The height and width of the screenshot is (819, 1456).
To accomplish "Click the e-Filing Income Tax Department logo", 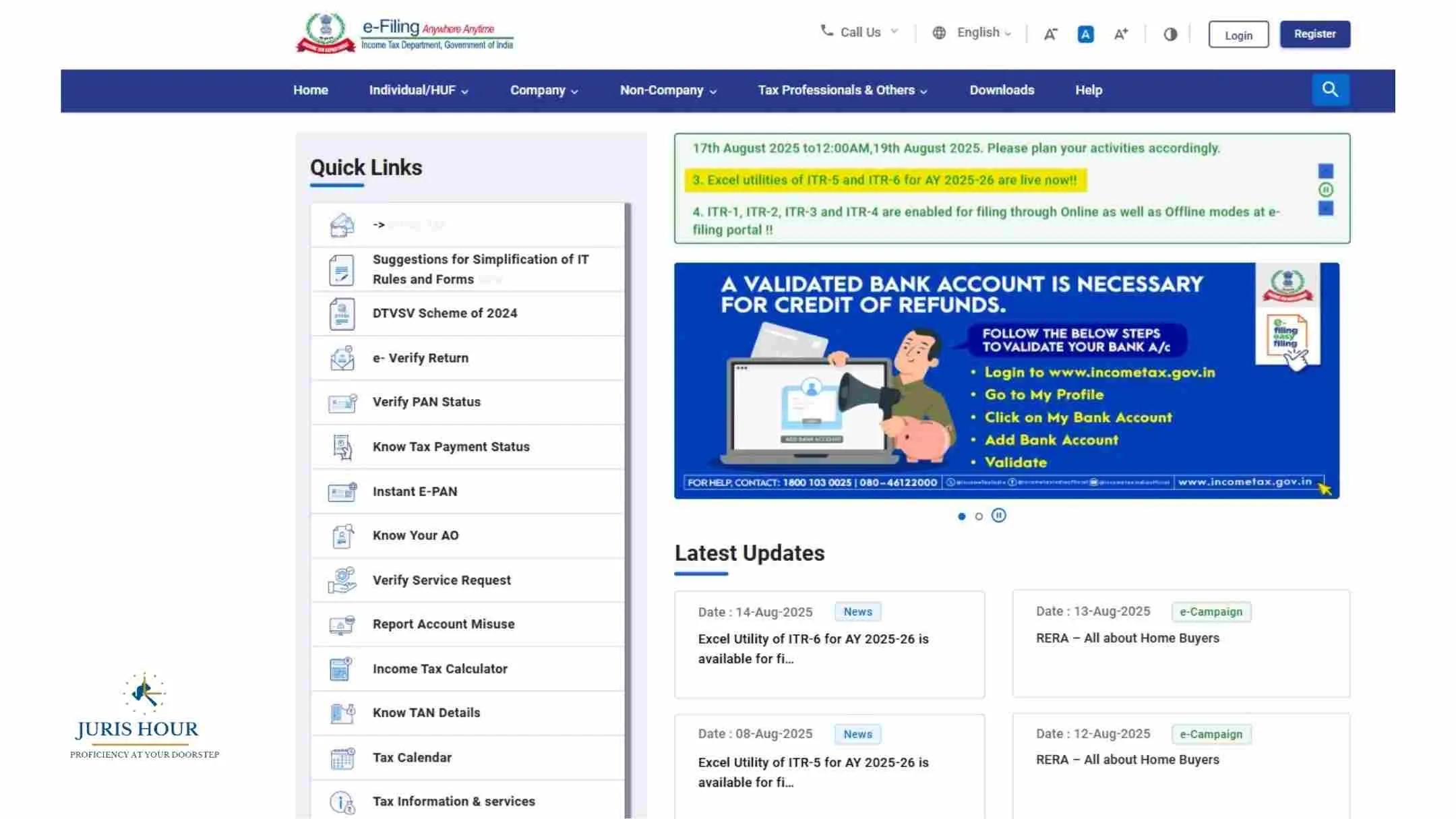I will point(405,33).
